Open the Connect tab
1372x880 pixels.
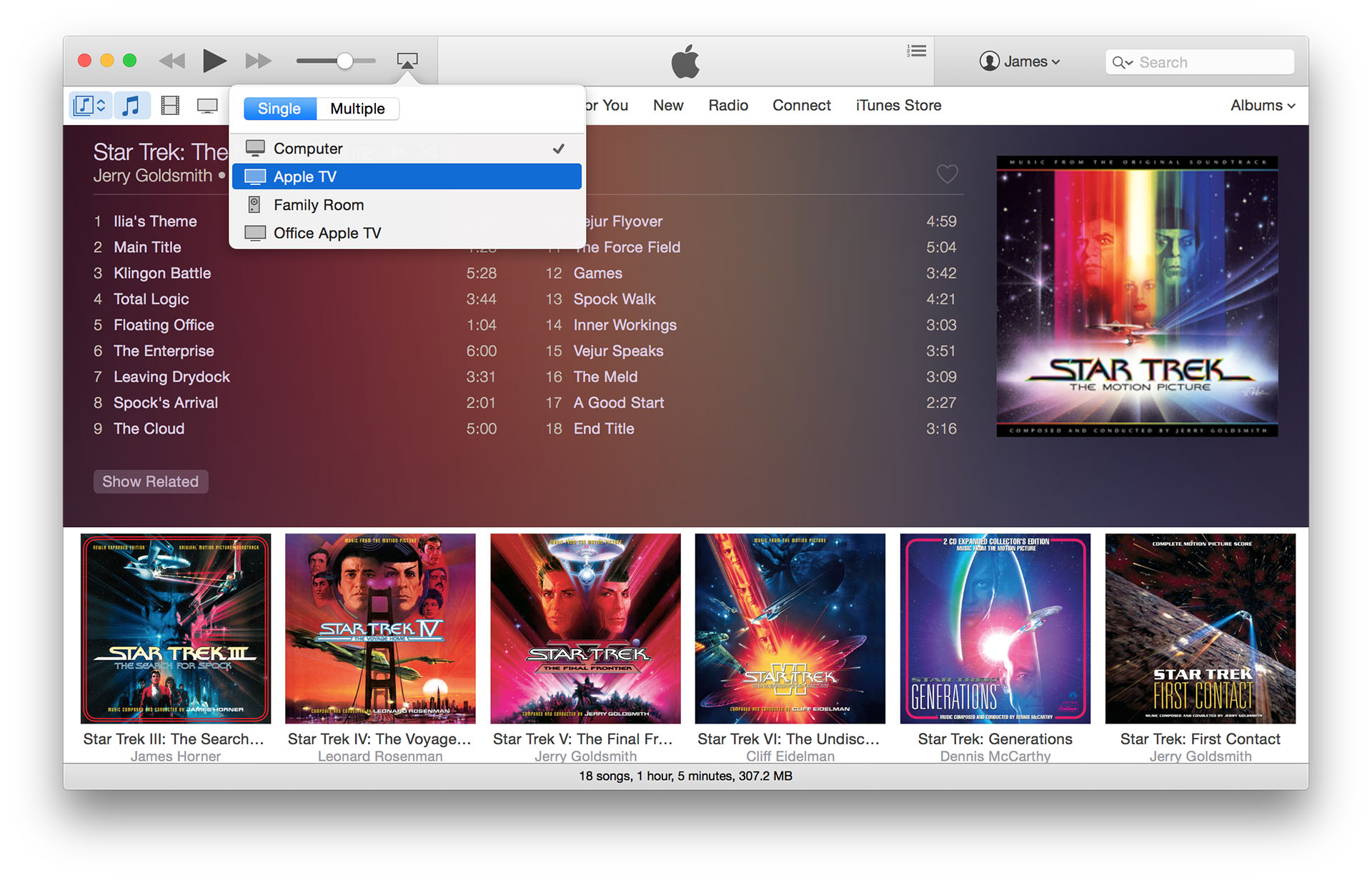coord(802,106)
